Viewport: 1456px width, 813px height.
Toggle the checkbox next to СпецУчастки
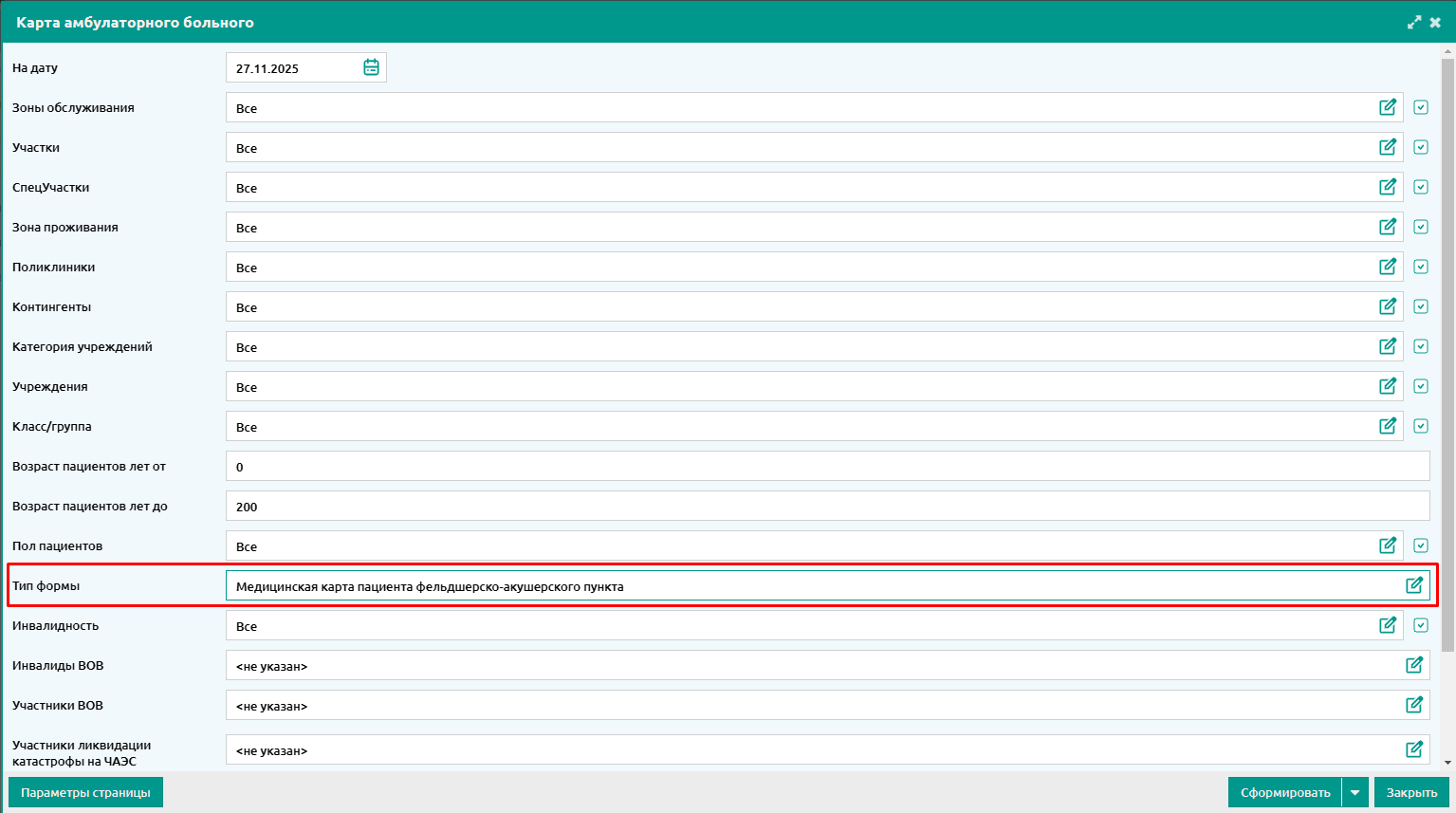pos(1421,187)
